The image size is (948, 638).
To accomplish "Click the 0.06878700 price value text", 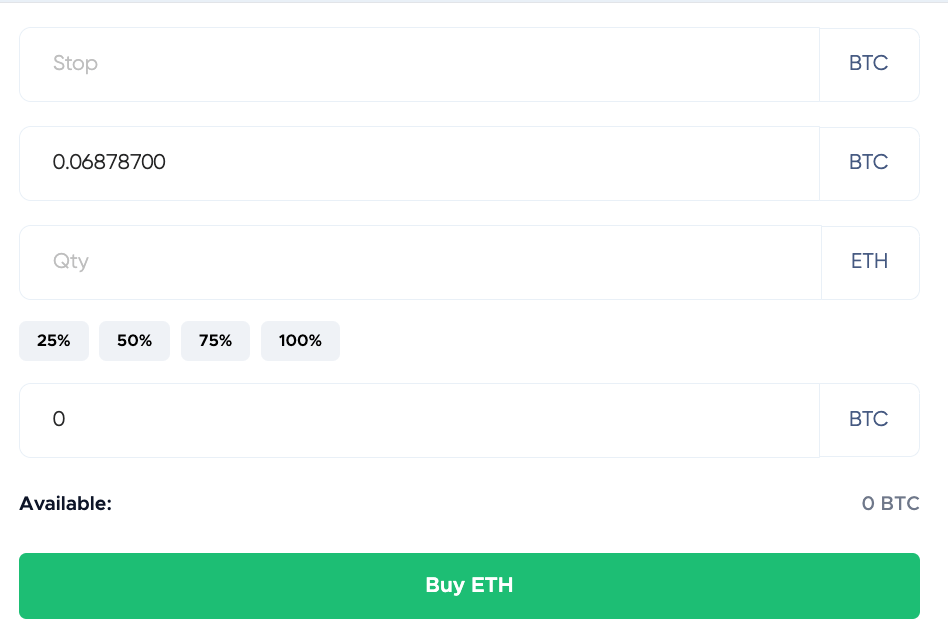I will click(109, 163).
